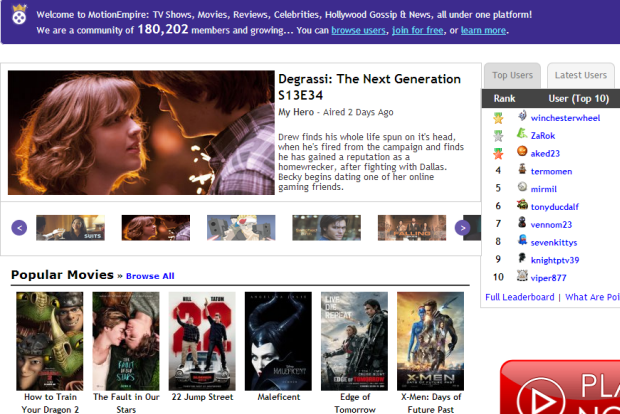Image resolution: width=620 pixels, height=414 pixels.
Task: Open How to Train Your Dragon 2 poster
Action: 50,341
